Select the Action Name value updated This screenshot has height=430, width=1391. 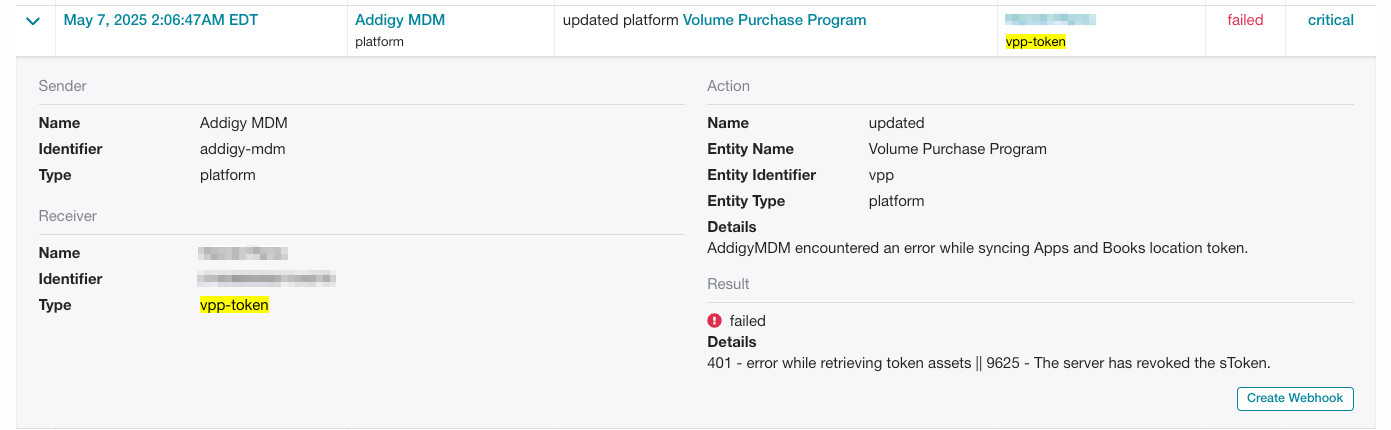(897, 123)
